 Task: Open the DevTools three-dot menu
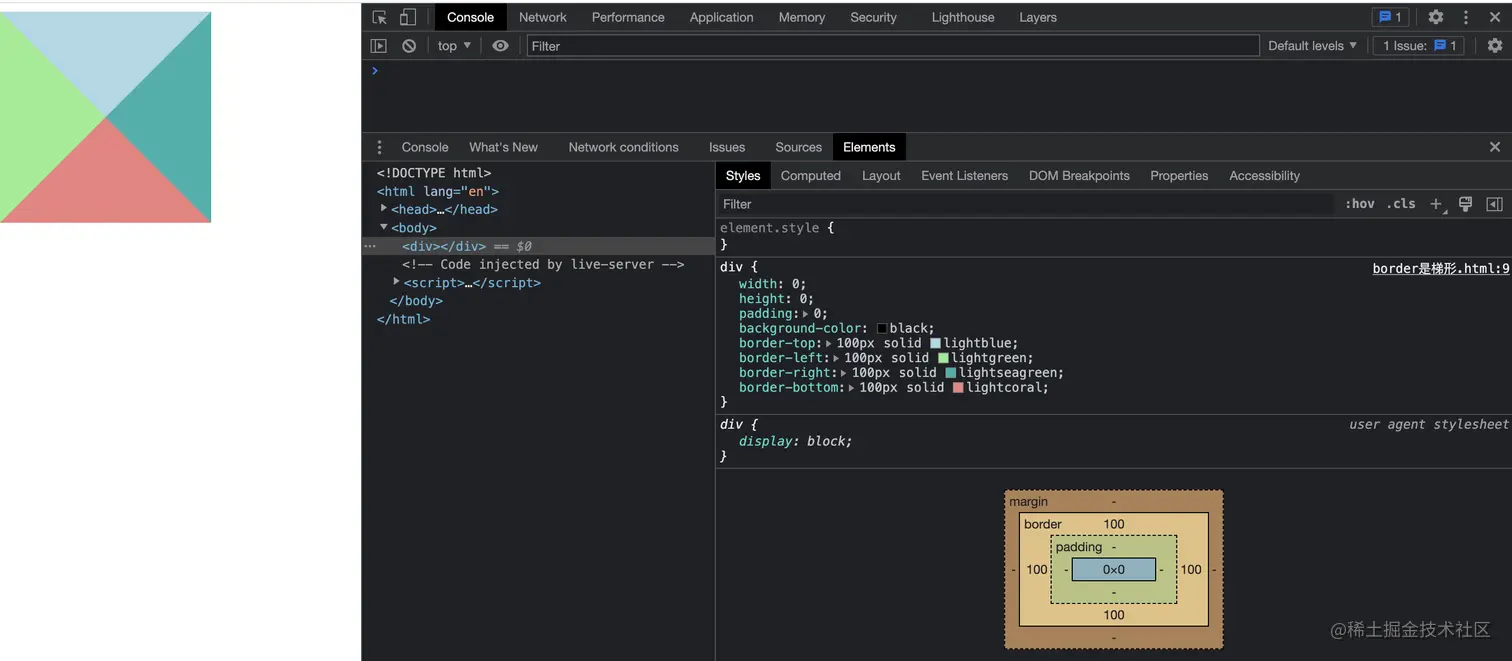1466,17
